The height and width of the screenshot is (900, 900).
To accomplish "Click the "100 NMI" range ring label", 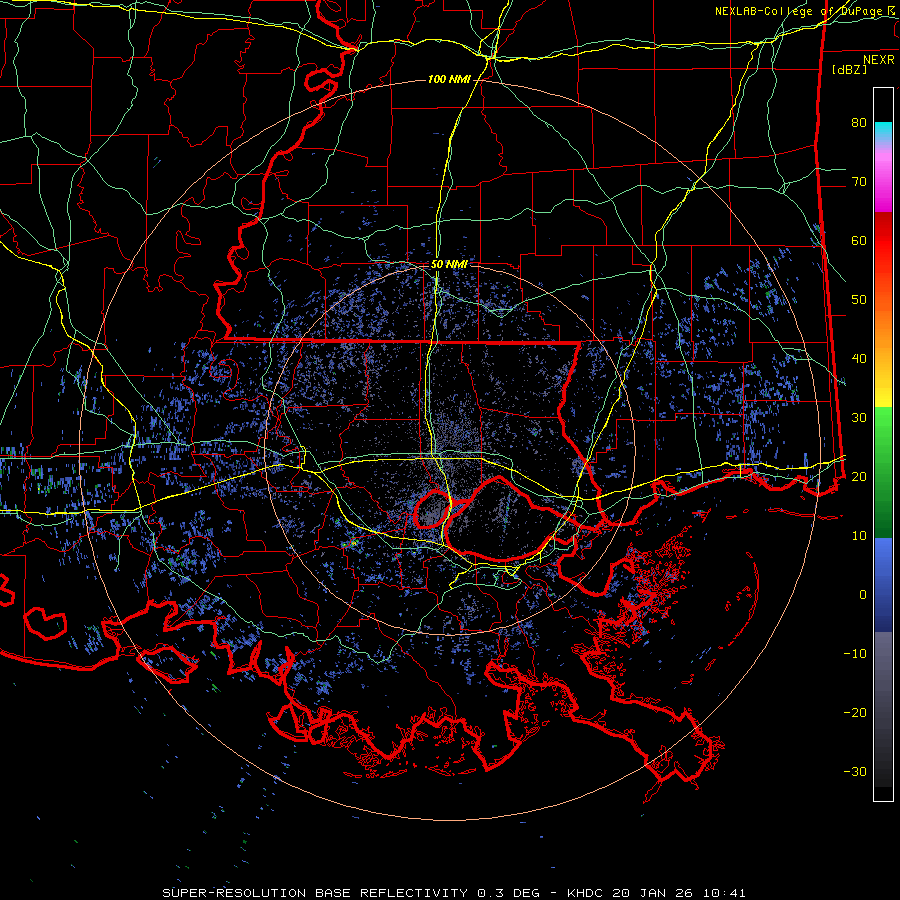I will tap(449, 79).
